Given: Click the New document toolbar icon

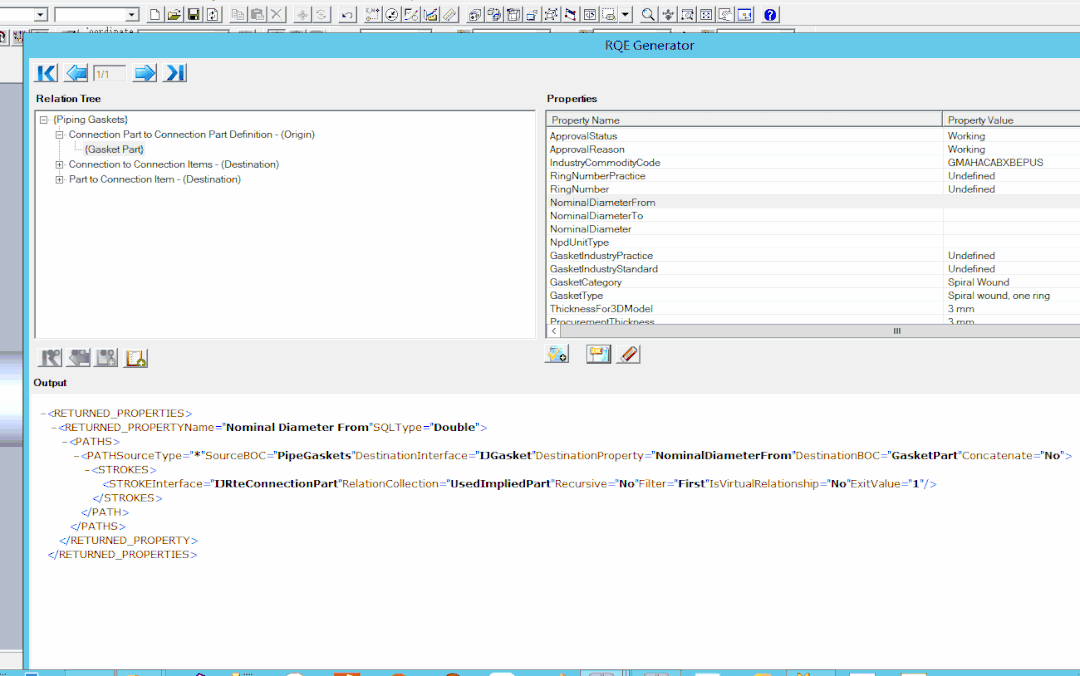Looking at the screenshot, I should [155, 14].
